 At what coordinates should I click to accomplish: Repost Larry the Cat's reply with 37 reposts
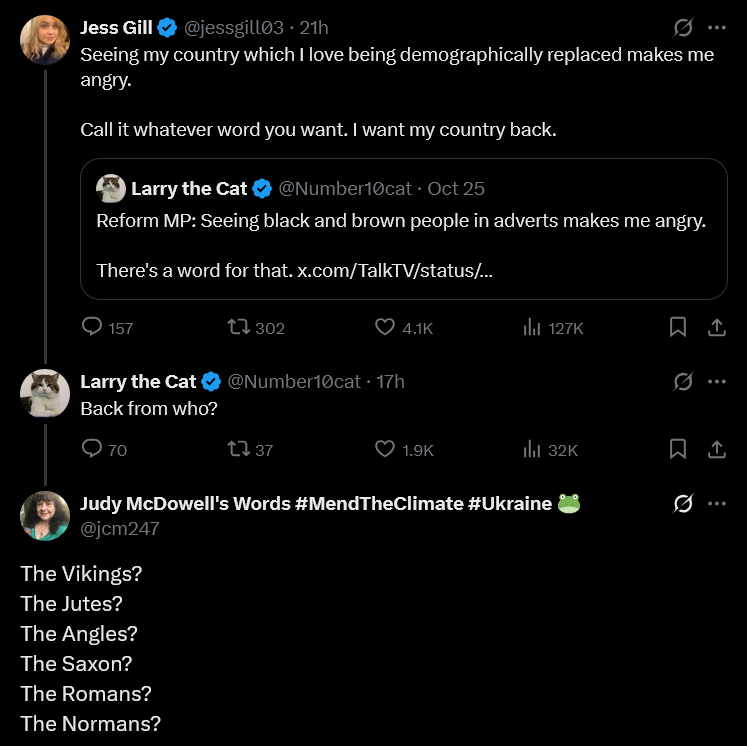click(238, 449)
